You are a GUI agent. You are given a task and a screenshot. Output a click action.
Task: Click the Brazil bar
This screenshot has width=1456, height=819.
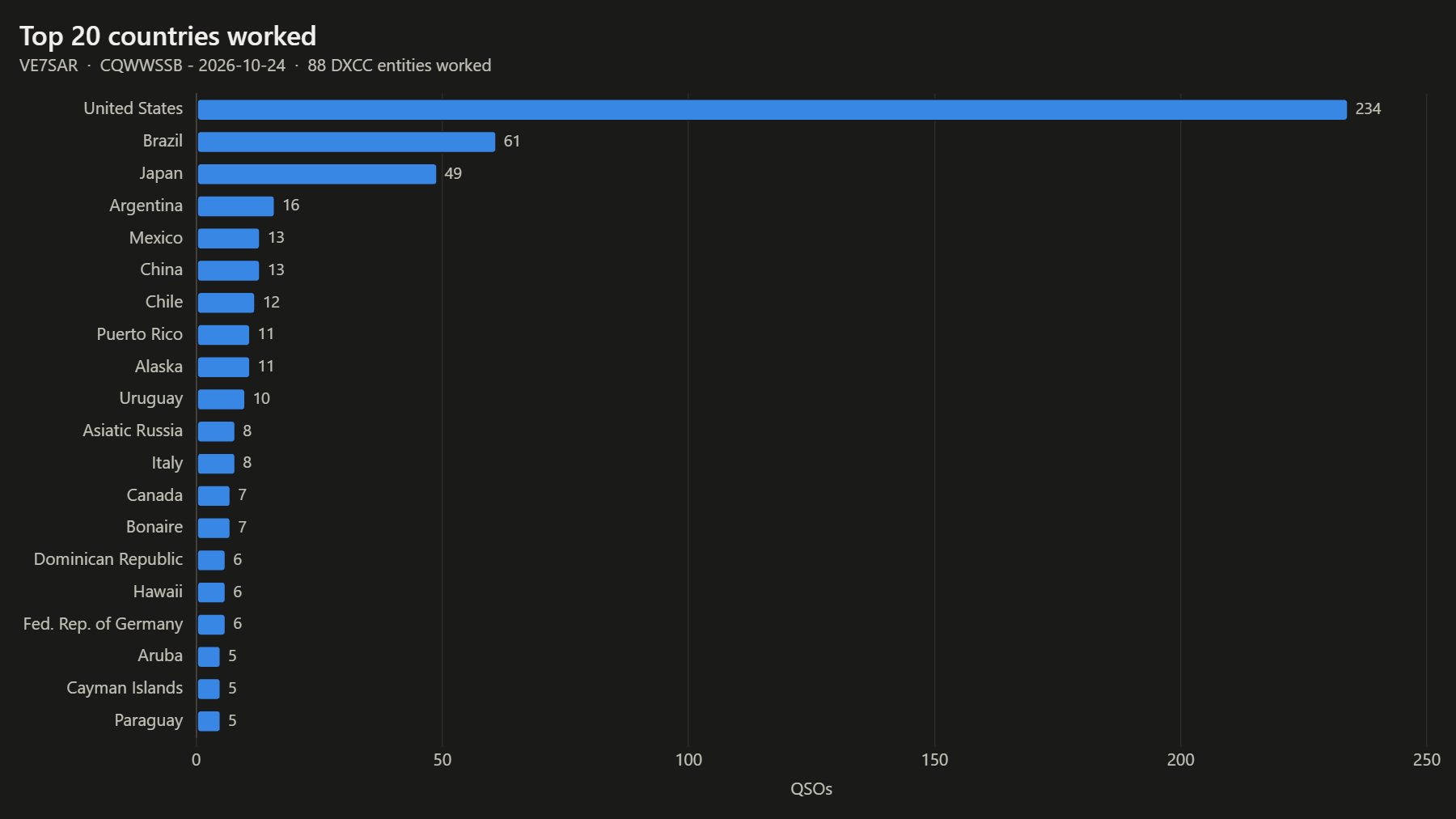pos(346,142)
